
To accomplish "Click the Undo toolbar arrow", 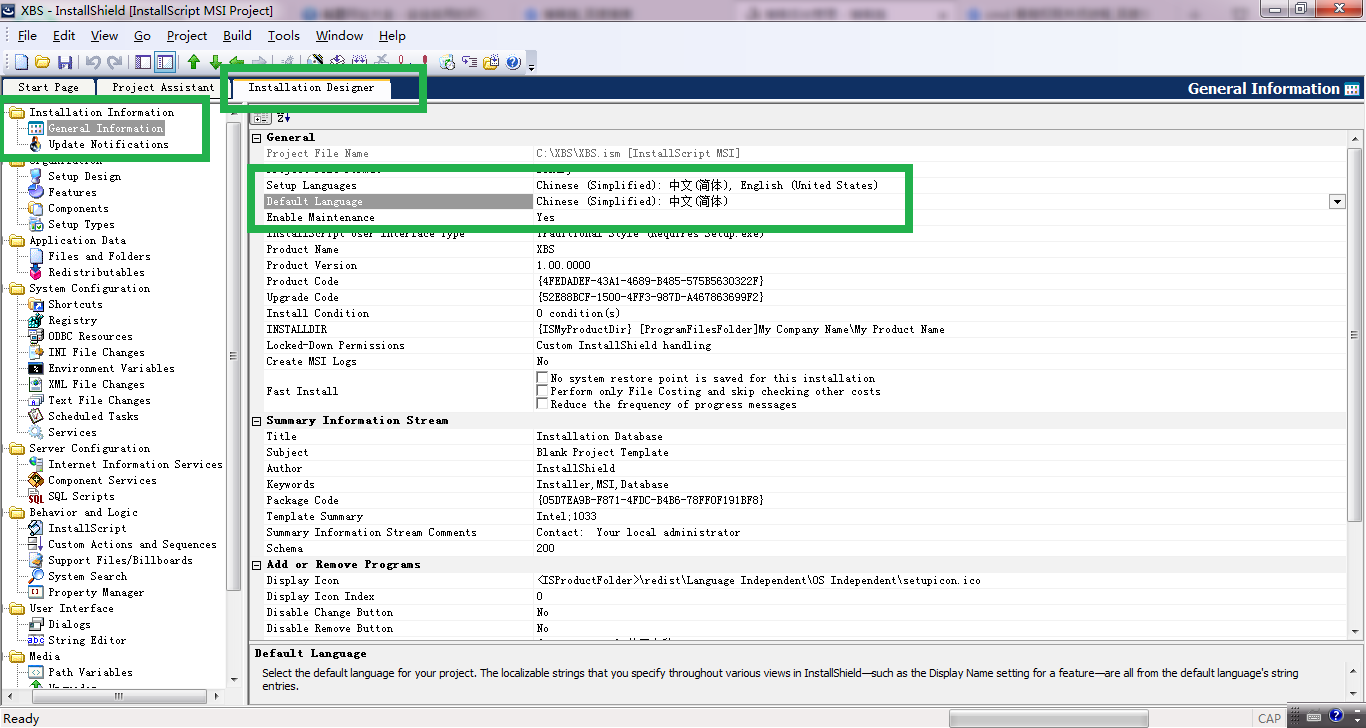I will click(93, 62).
